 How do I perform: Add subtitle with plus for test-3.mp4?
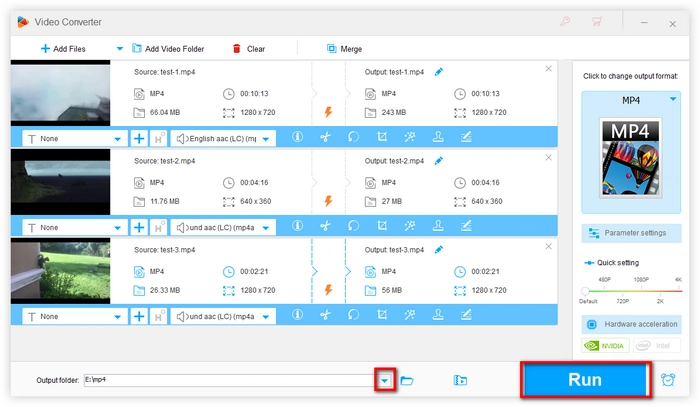point(139,316)
